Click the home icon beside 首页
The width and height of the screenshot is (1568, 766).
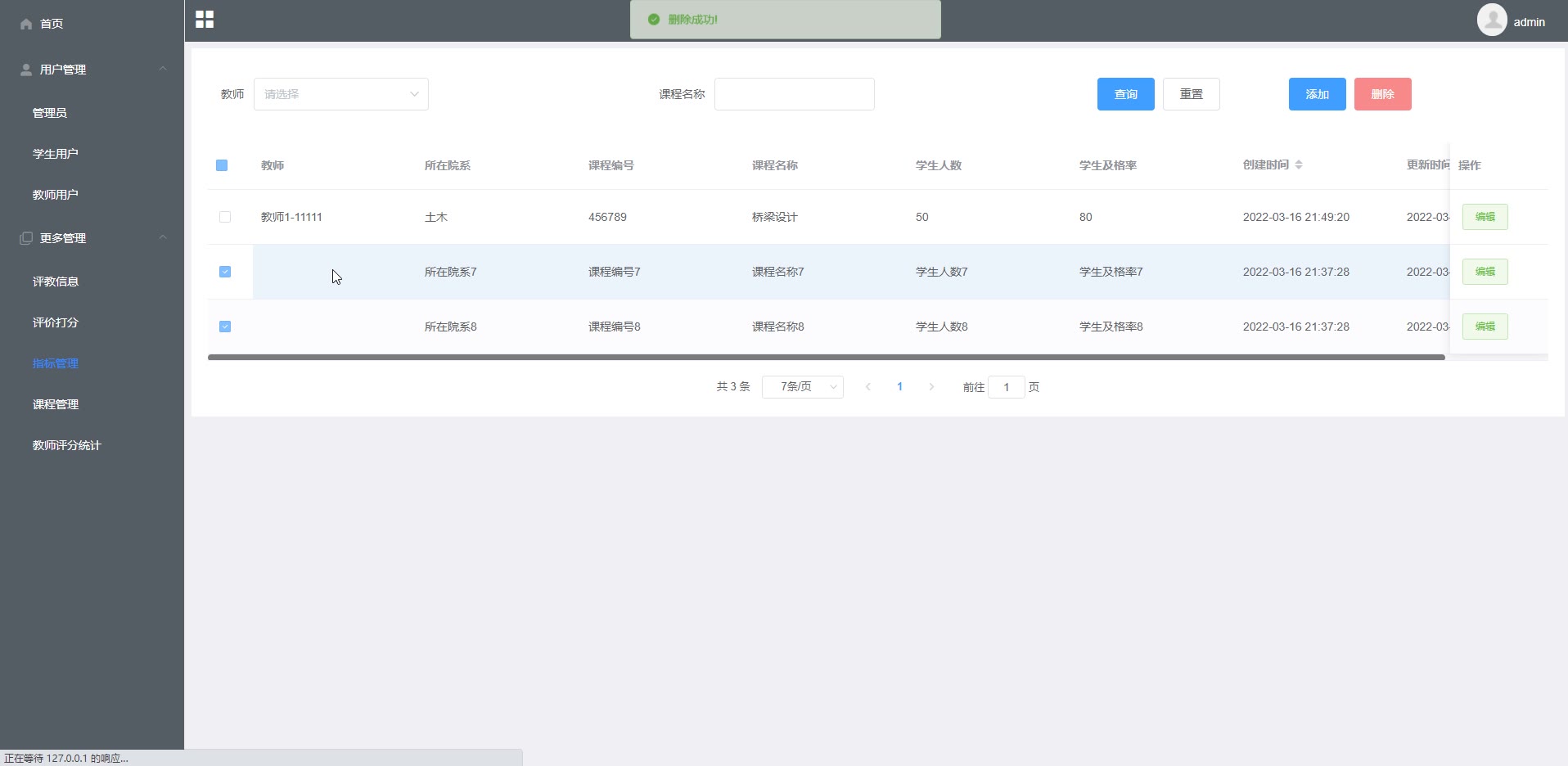click(26, 24)
